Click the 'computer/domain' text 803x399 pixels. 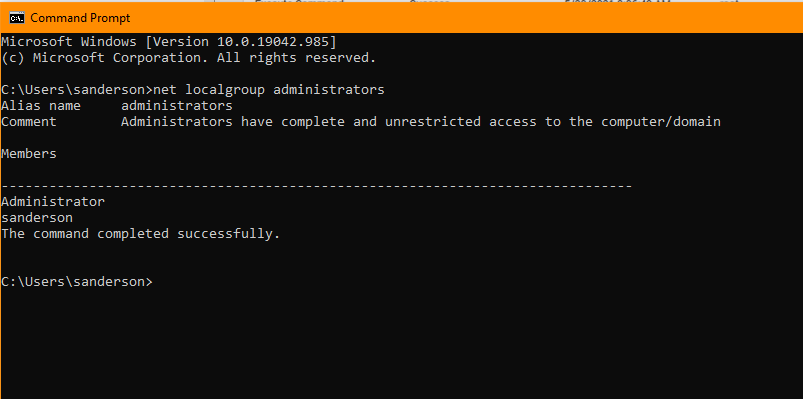point(661,122)
